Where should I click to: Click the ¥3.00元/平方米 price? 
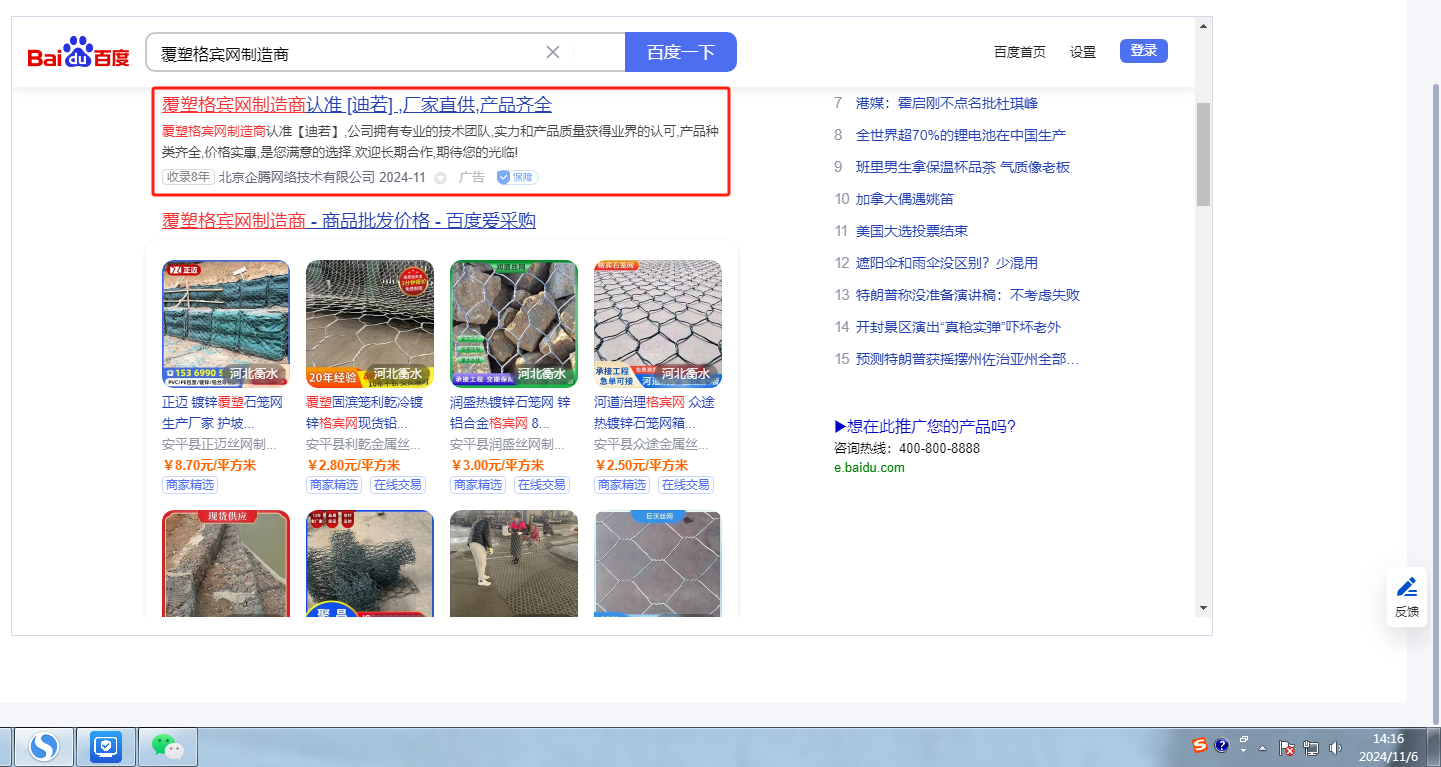click(497, 465)
